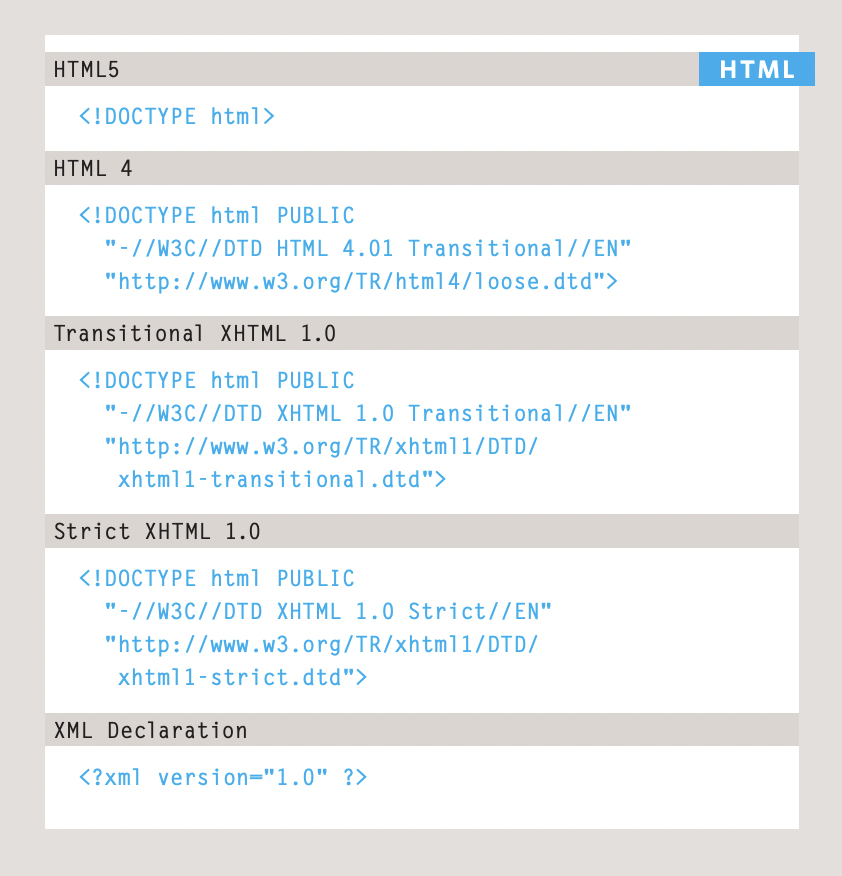Select the Strict XHTML 1.0 header
Image resolution: width=842 pixels, height=876 pixels.
click(x=422, y=531)
